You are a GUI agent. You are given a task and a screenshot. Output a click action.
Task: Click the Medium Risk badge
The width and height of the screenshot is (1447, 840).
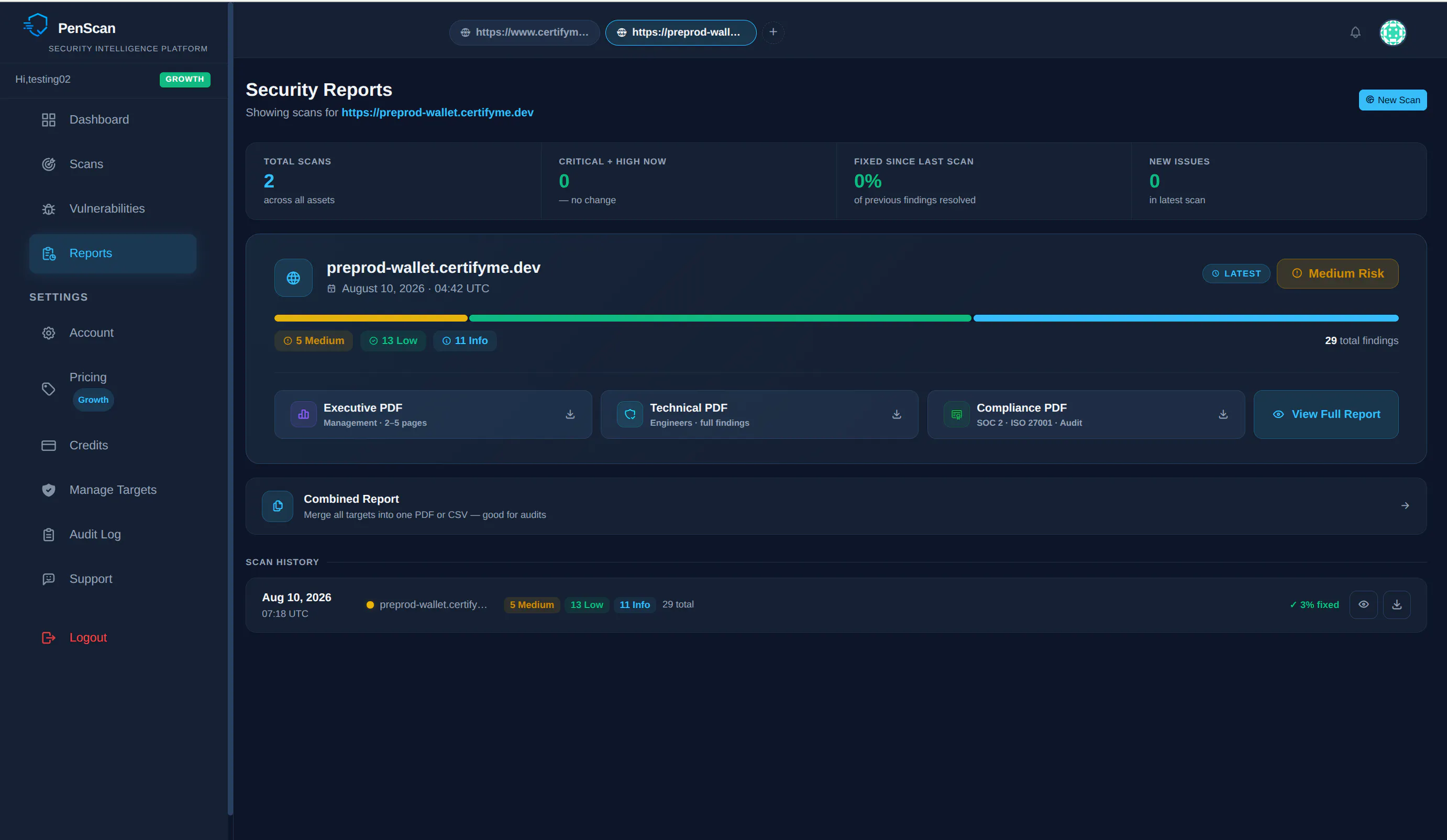(x=1338, y=273)
